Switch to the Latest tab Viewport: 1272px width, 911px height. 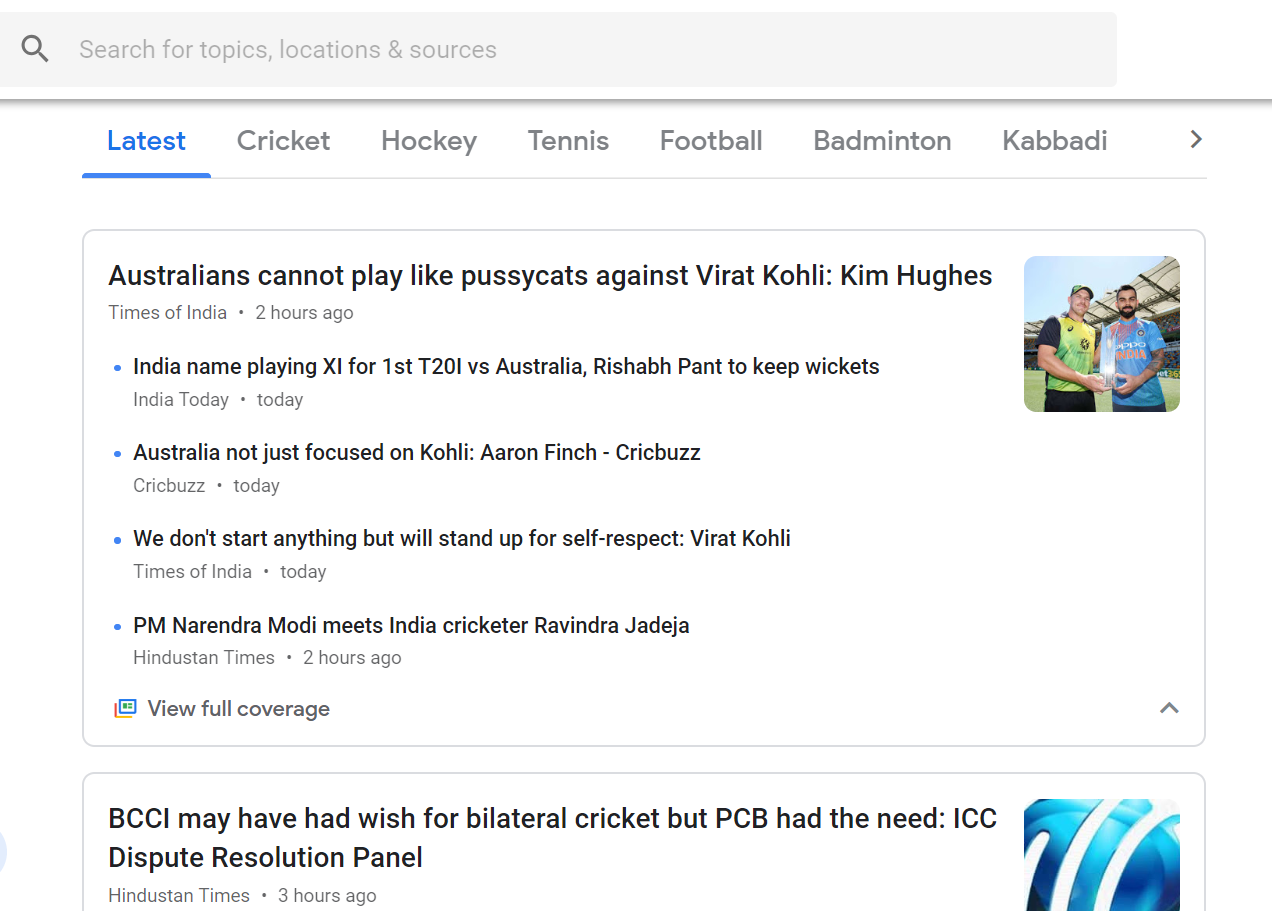146,141
